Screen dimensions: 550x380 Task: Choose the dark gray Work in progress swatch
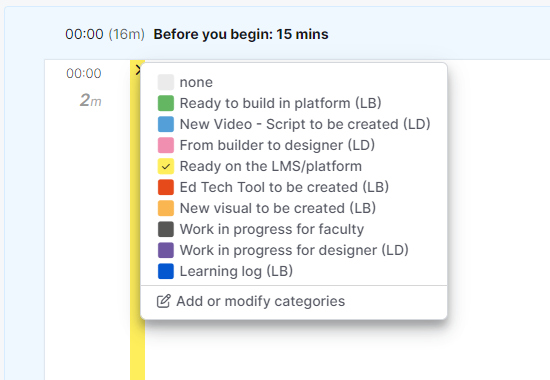pyautogui.click(x=166, y=229)
